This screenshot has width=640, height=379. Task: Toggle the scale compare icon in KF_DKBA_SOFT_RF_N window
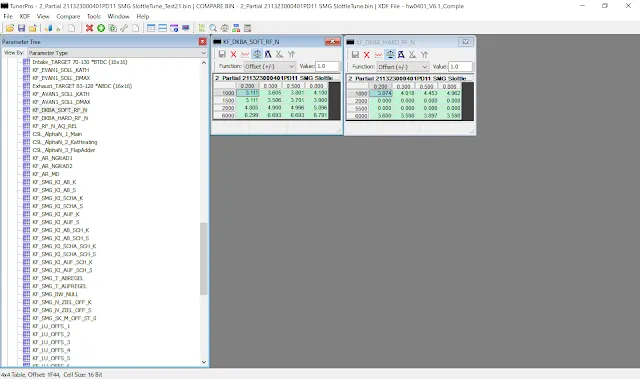tap(257, 54)
